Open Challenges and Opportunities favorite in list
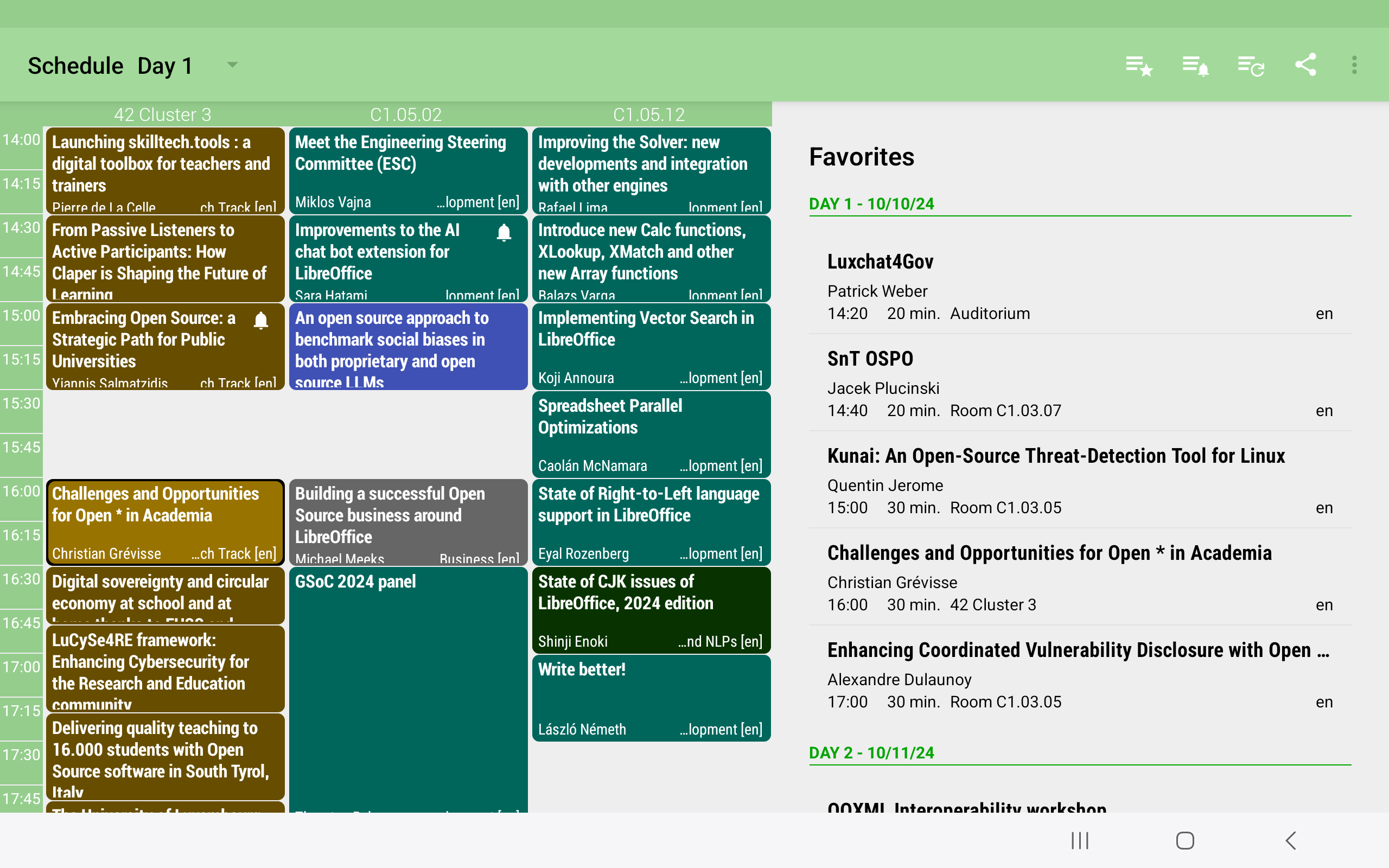Screen dimensions: 1389x868 click(x=1080, y=577)
